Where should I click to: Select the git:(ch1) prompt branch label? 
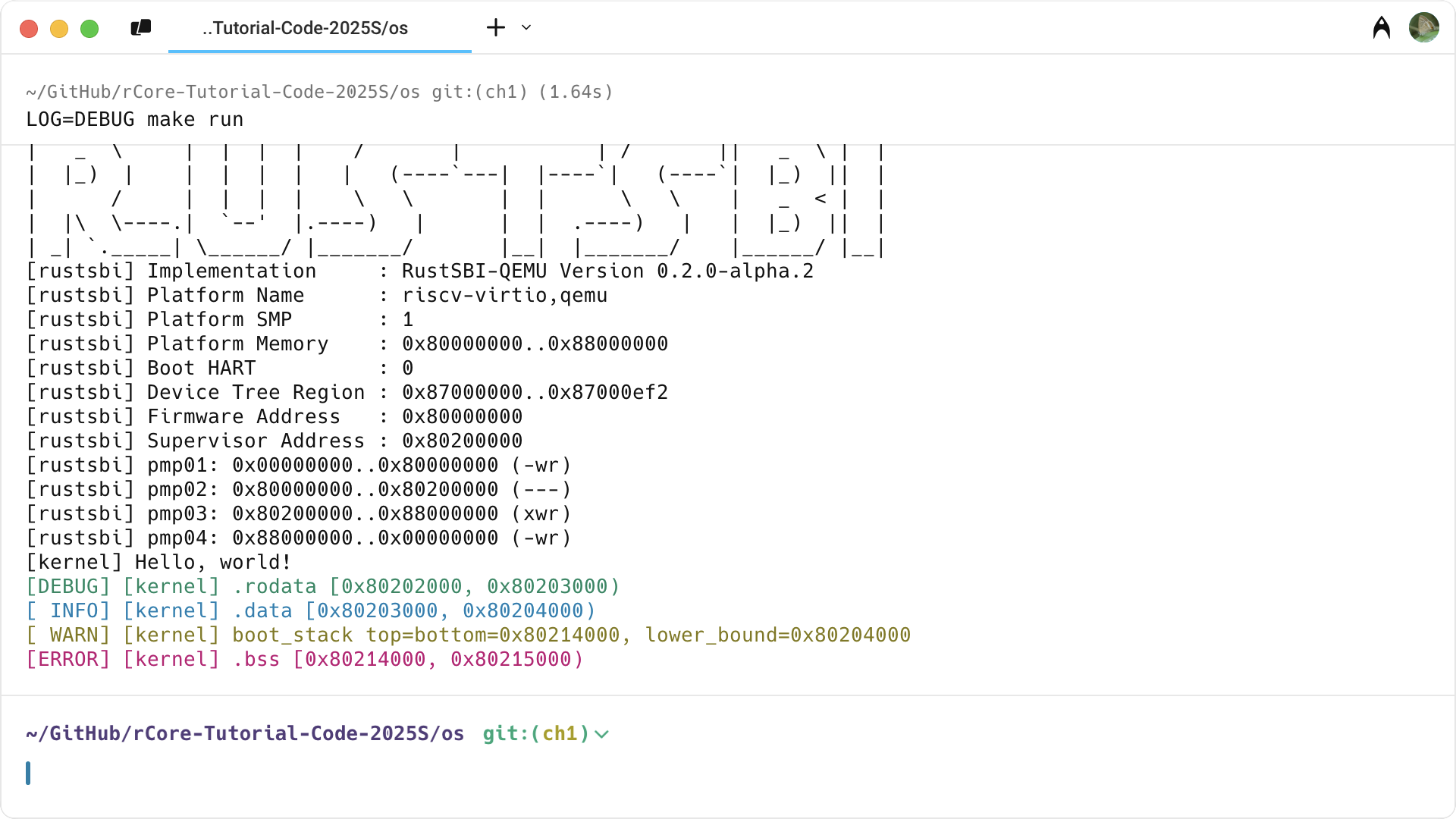pos(536,733)
